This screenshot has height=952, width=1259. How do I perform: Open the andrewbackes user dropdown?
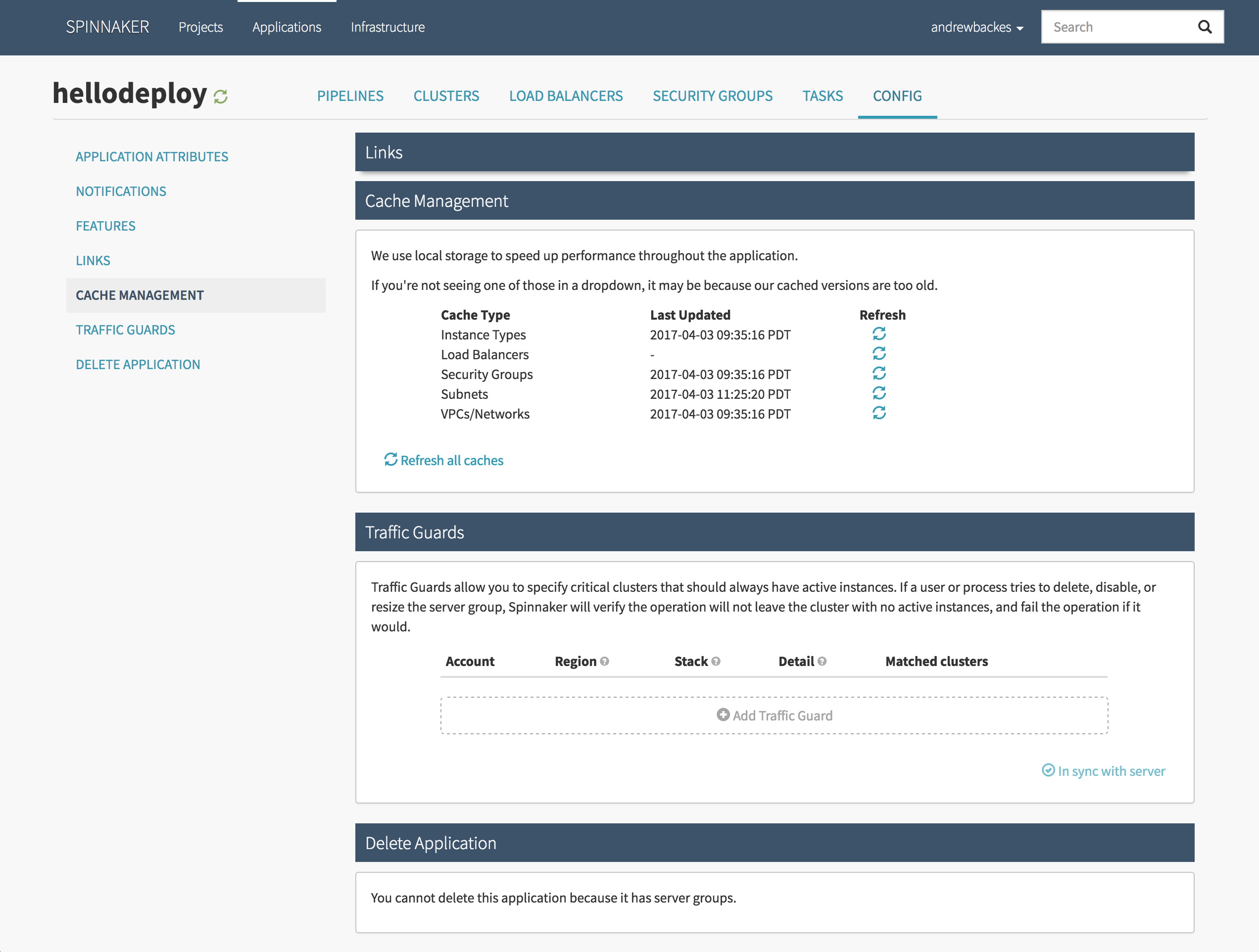coord(976,27)
